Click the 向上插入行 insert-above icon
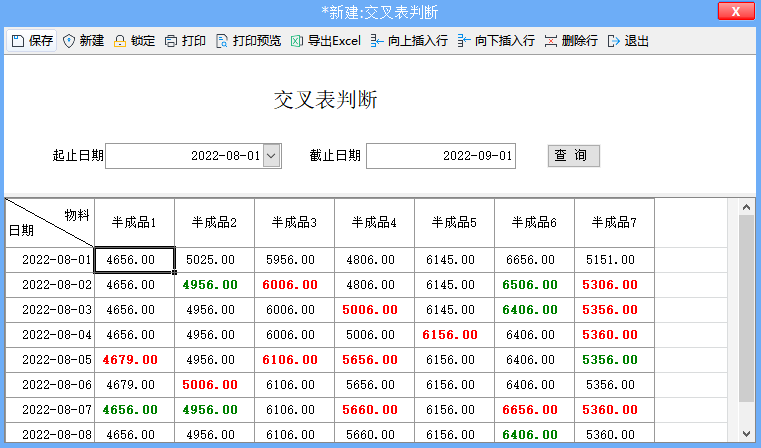This screenshot has width=761, height=448. (377, 41)
